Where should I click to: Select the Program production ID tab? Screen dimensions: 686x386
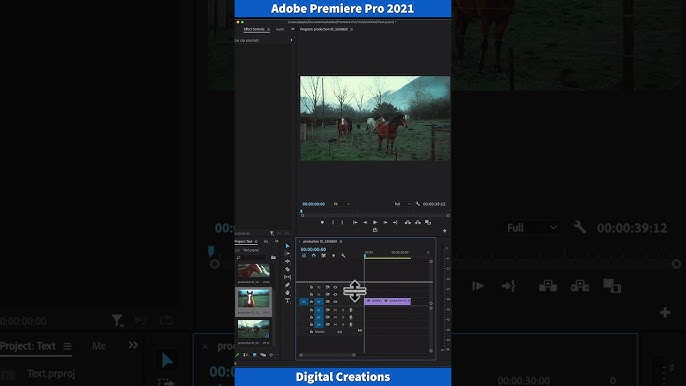click(324, 29)
